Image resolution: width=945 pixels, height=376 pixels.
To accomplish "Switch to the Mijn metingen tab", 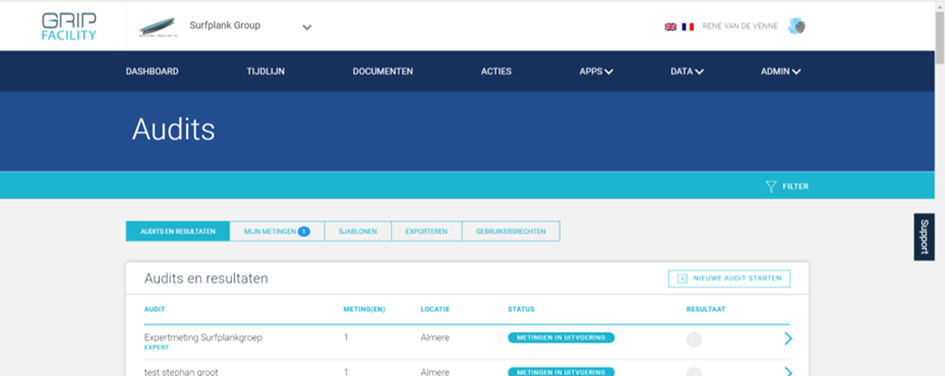I will click(x=277, y=231).
